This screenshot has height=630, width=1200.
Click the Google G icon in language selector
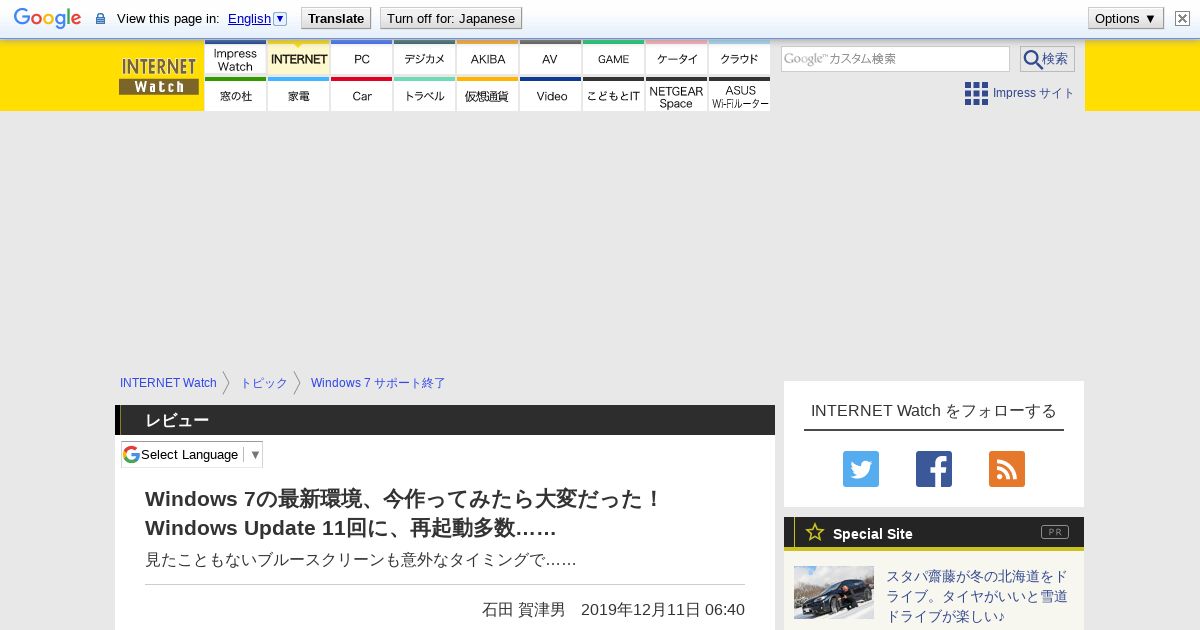point(131,454)
